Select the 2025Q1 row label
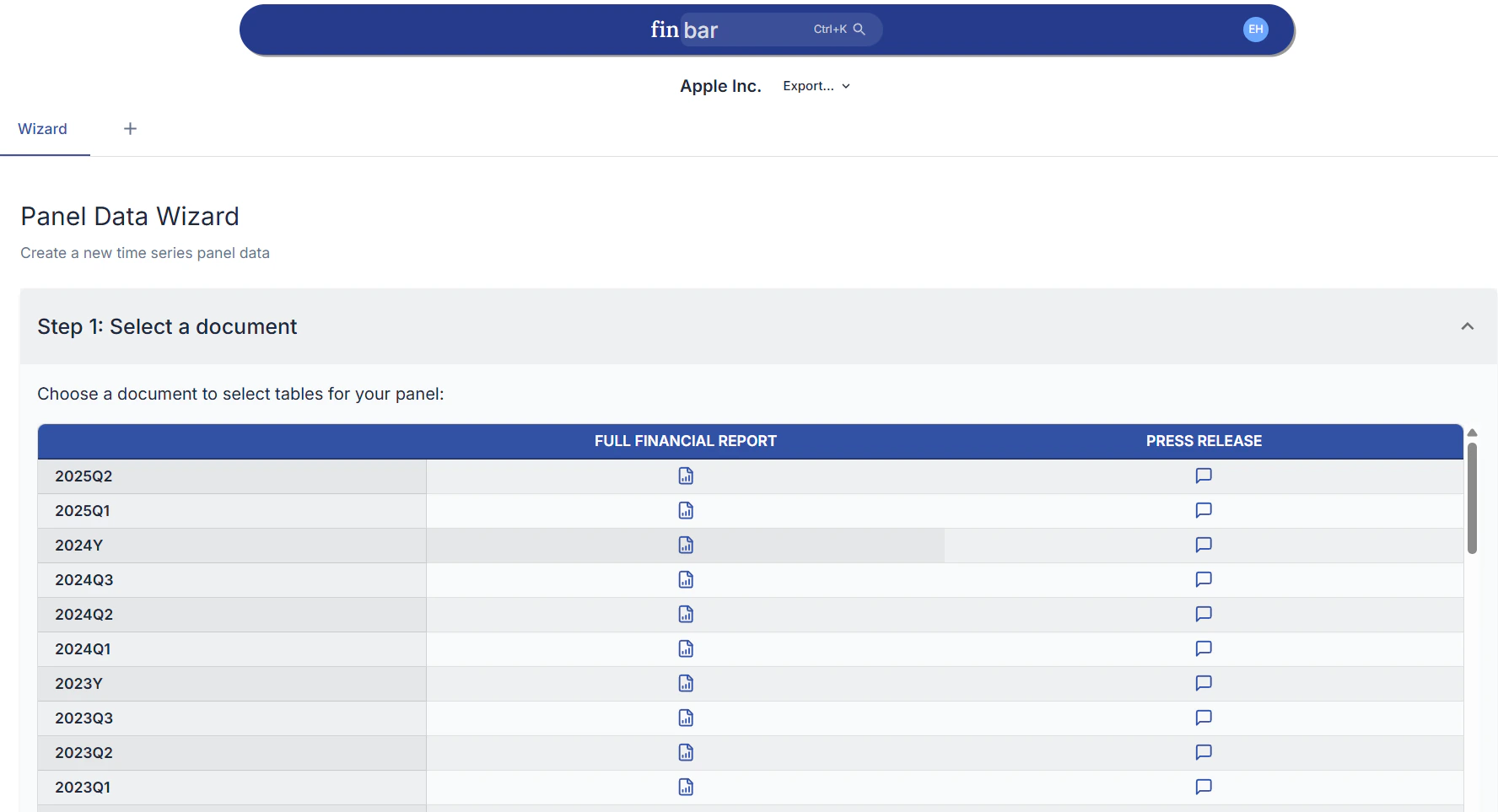The width and height of the screenshot is (1498, 812). 83,511
